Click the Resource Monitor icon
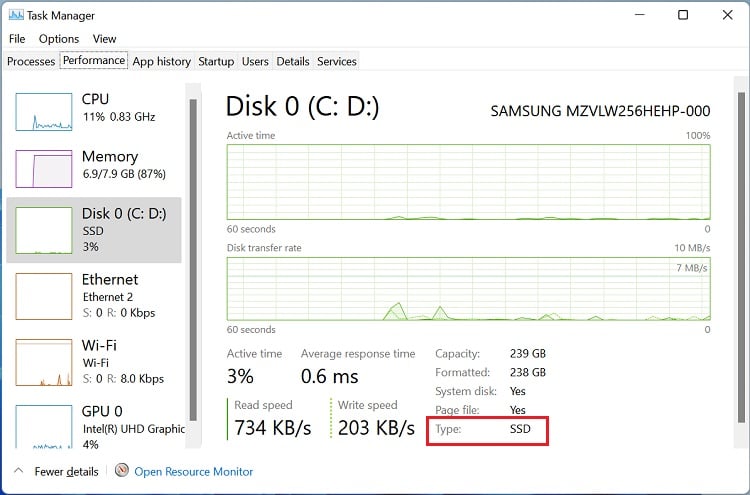The width and height of the screenshot is (750, 495). click(x=122, y=471)
